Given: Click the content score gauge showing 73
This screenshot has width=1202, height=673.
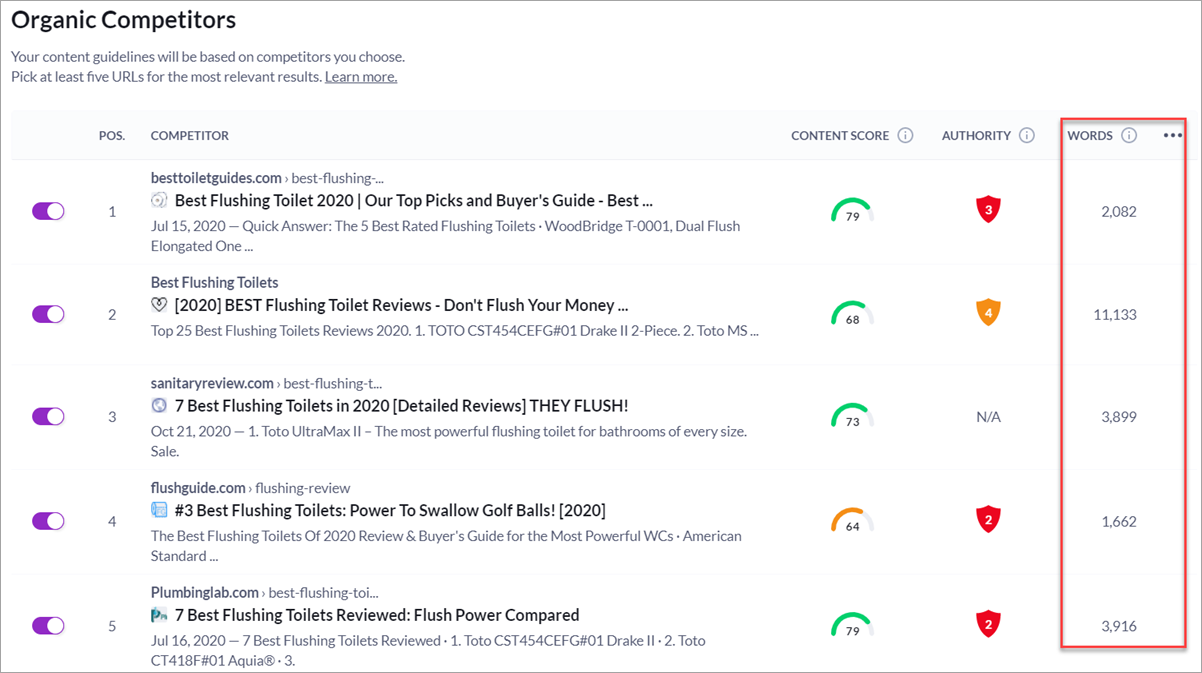Looking at the screenshot, I should click(852, 417).
